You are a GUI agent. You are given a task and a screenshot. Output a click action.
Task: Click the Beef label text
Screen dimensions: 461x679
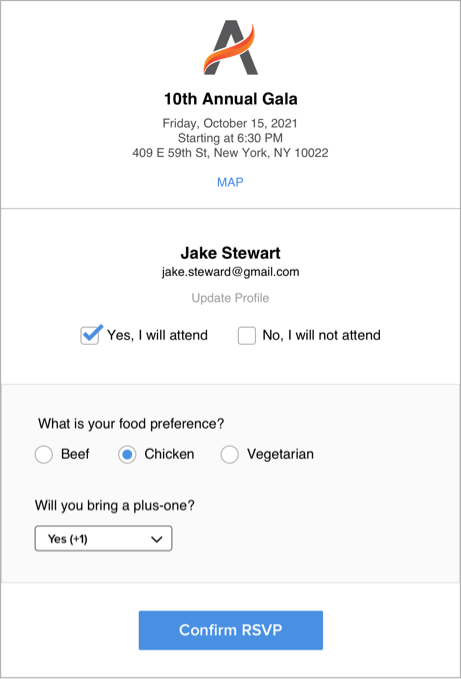(75, 454)
